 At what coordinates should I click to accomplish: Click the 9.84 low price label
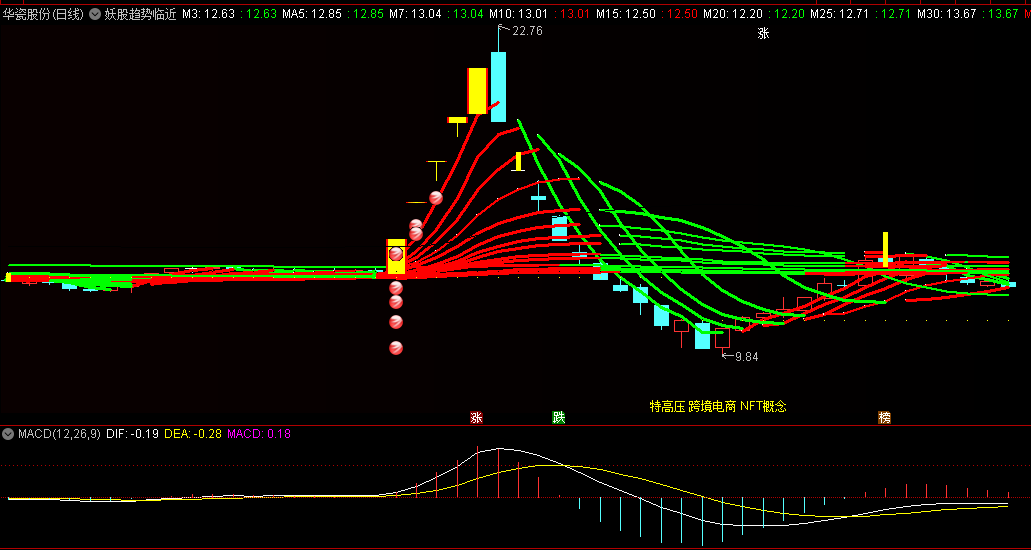(x=746, y=357)
